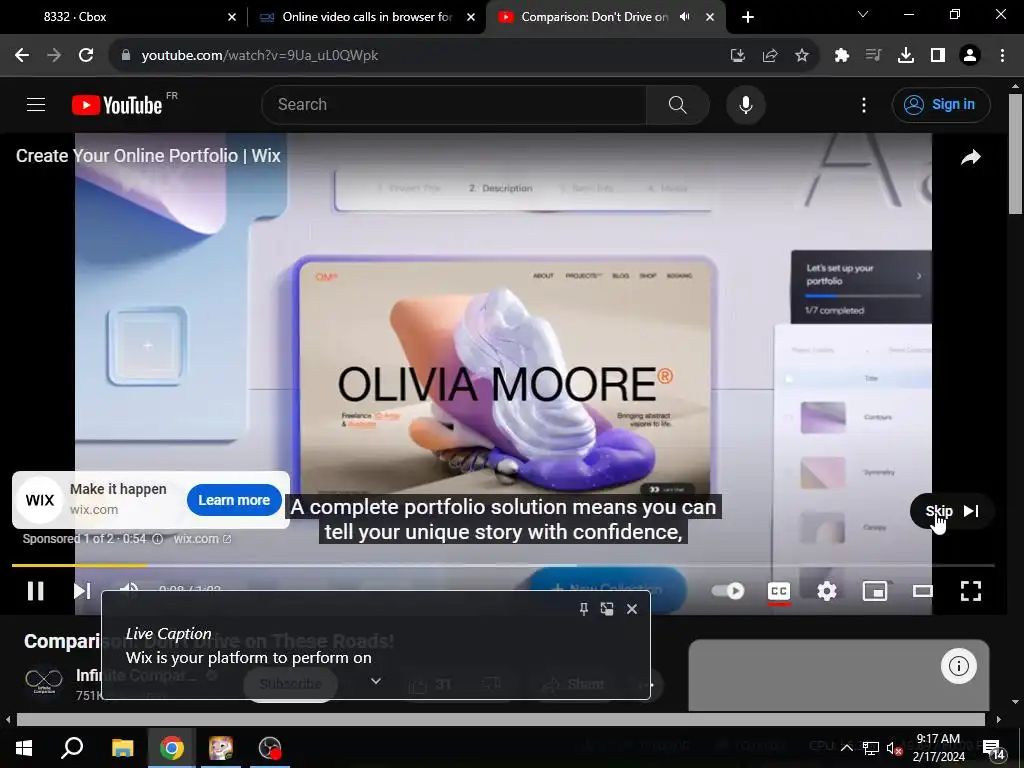The image size is (1024, 768).
Task: Open media controls in Chrome toolbar
Action: coord(873,56)
